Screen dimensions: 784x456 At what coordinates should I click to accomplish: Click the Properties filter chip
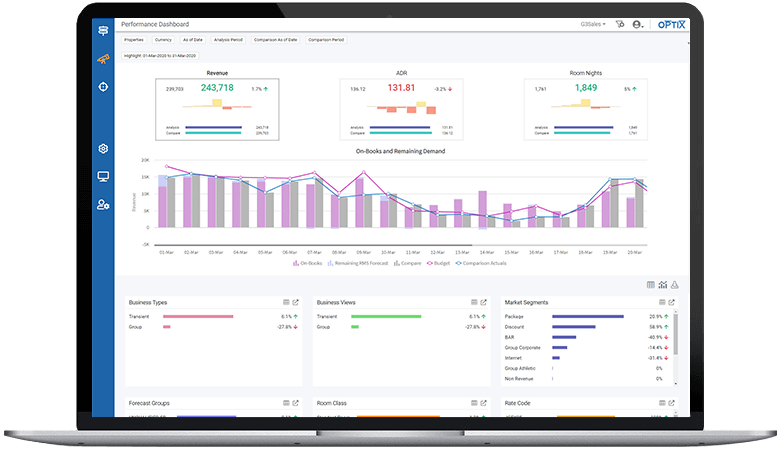coord(134,40)
